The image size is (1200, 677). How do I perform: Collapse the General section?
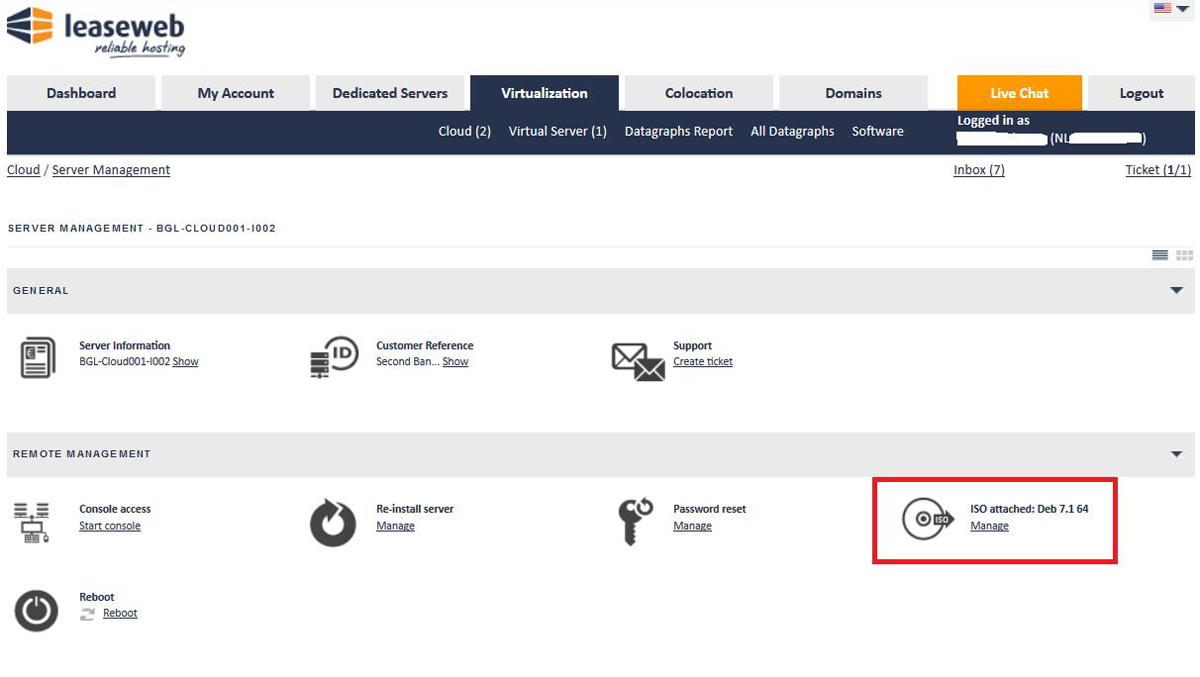(x=1176, y=291)
